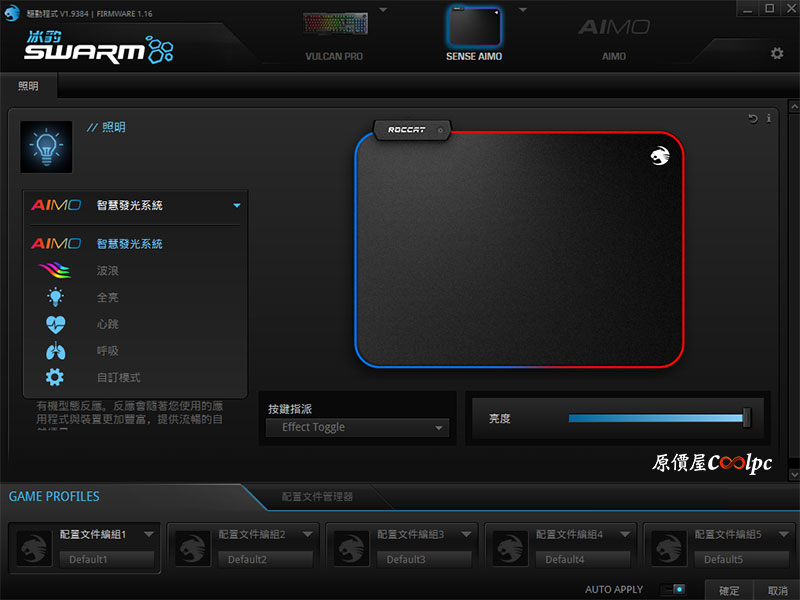
Task: Click the Swarm logo in the header
Action: [x=99, y=47]
